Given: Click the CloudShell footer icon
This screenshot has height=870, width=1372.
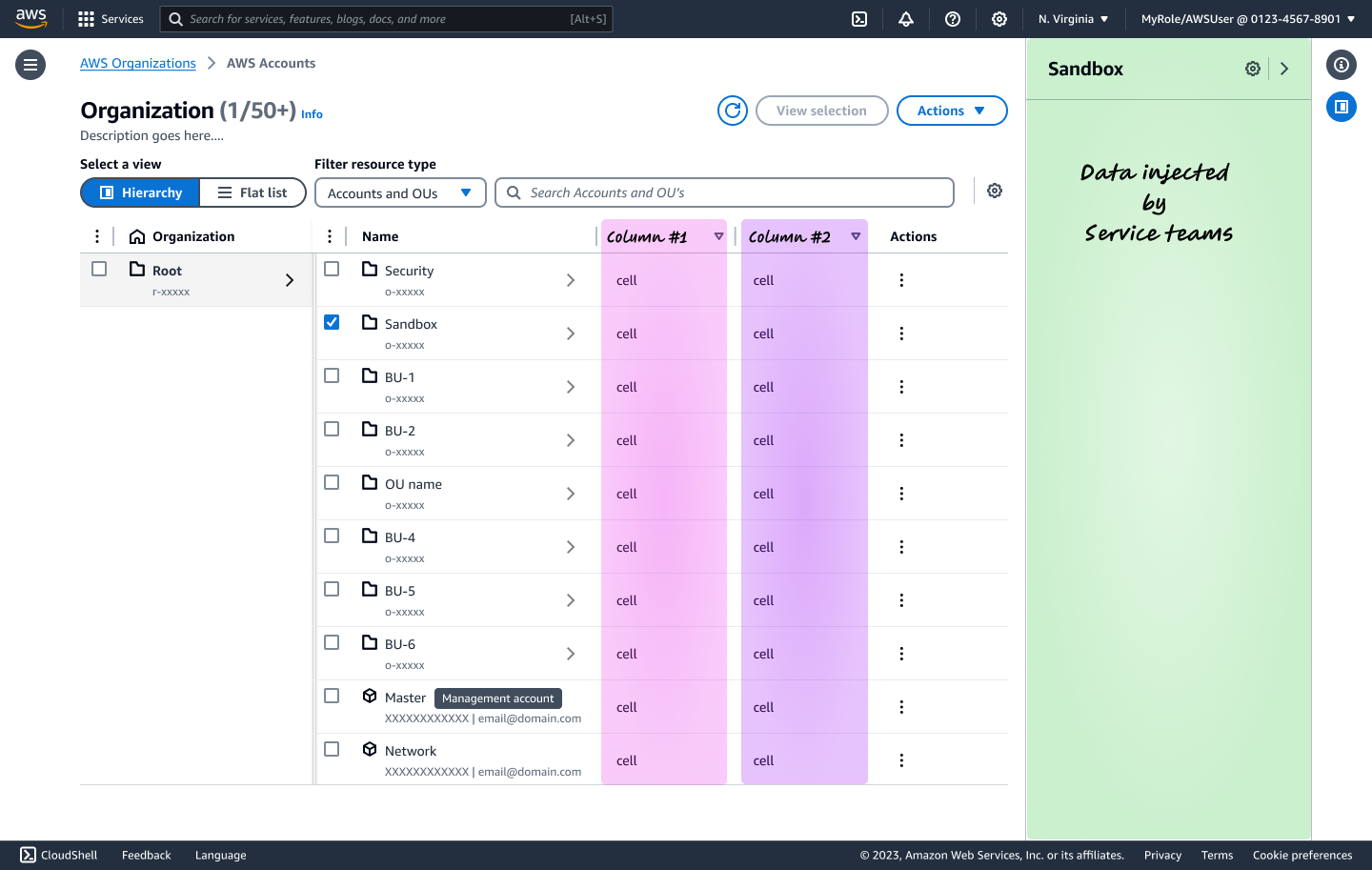Looking at the screenshot, I should 29,855.
